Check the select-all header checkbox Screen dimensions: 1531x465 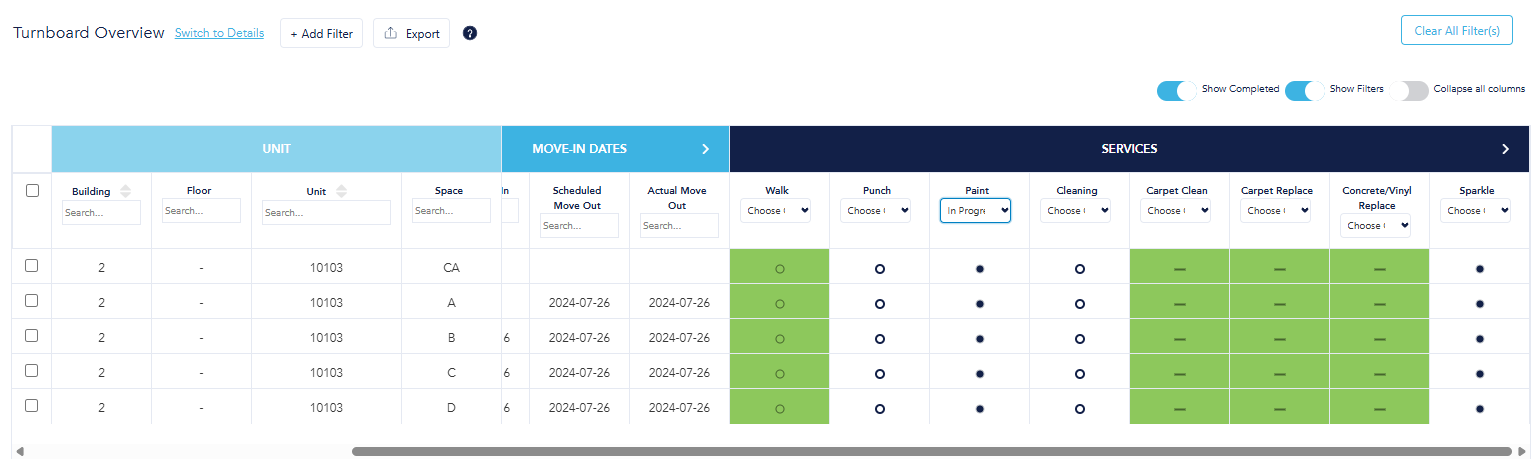(32, 191)
